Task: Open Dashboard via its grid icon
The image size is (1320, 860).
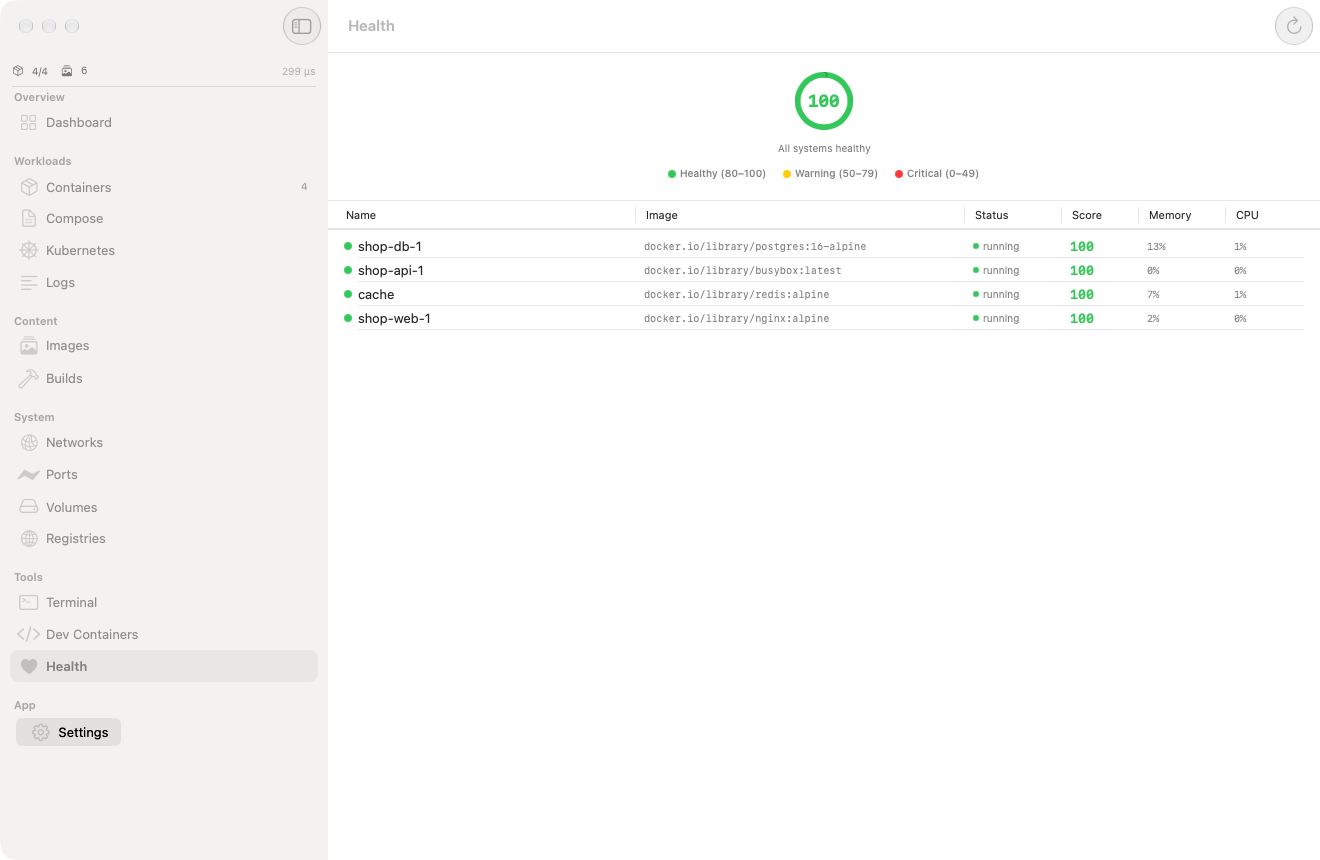Action: [28, 123]
